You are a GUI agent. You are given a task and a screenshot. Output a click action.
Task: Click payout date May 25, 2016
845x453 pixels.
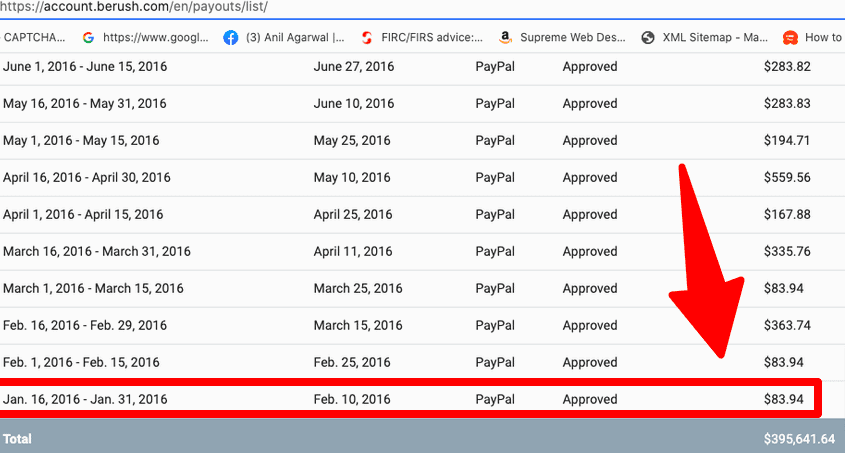352,141
